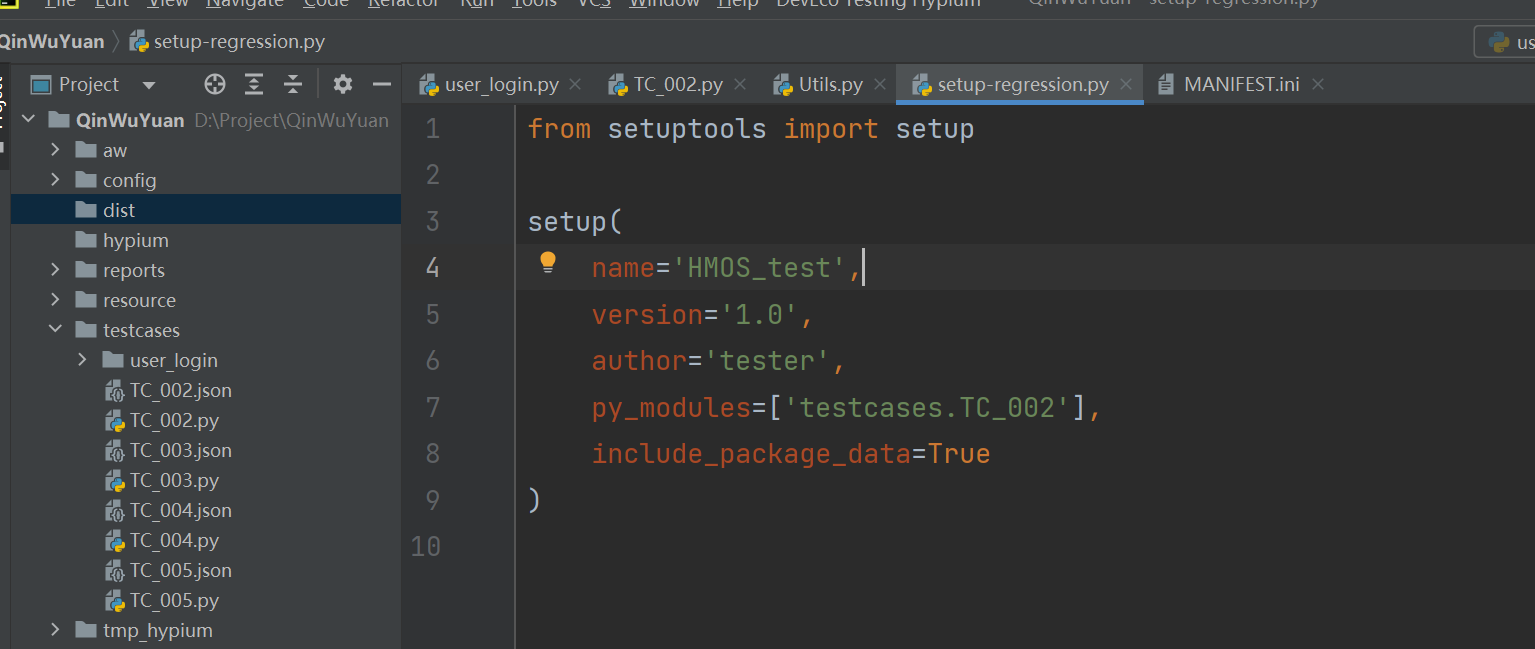Click the Collapse All icon in Project panel

tap(292, 85)
